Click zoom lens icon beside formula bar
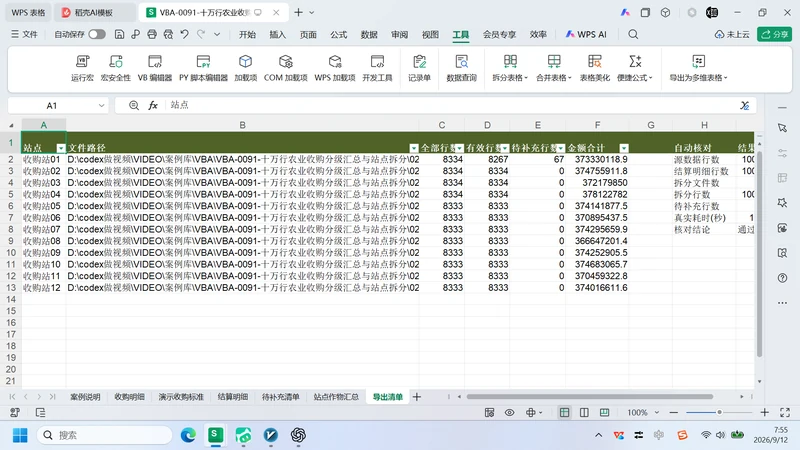 (134, 105)
